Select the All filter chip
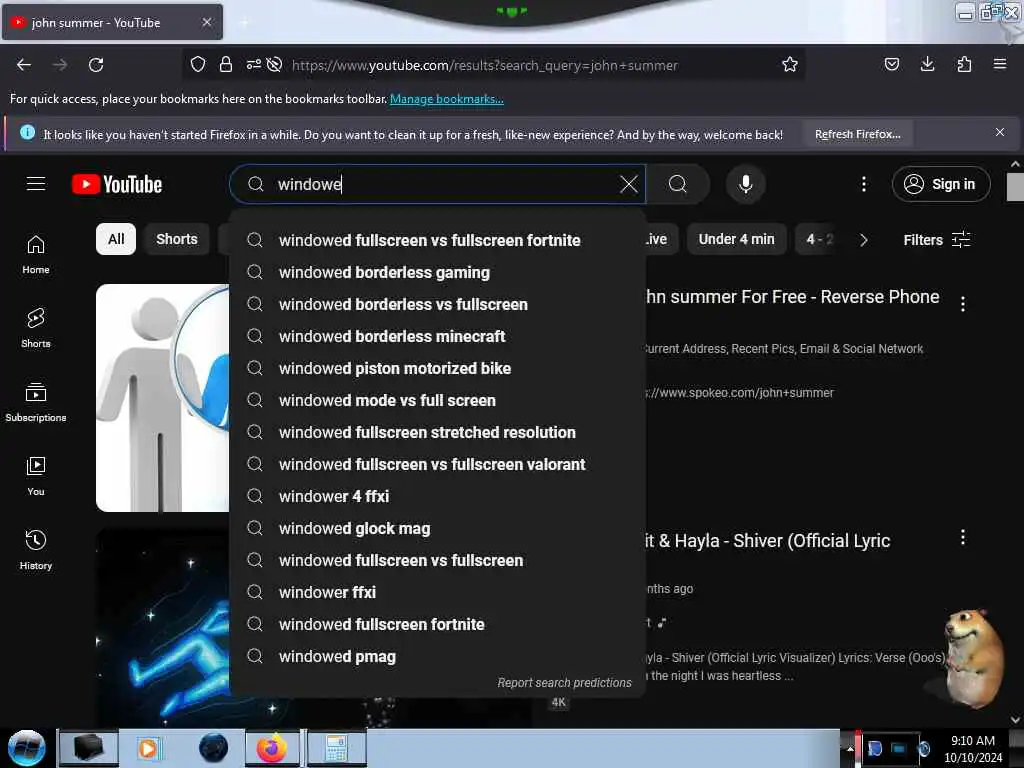 (x=116, y=239)
